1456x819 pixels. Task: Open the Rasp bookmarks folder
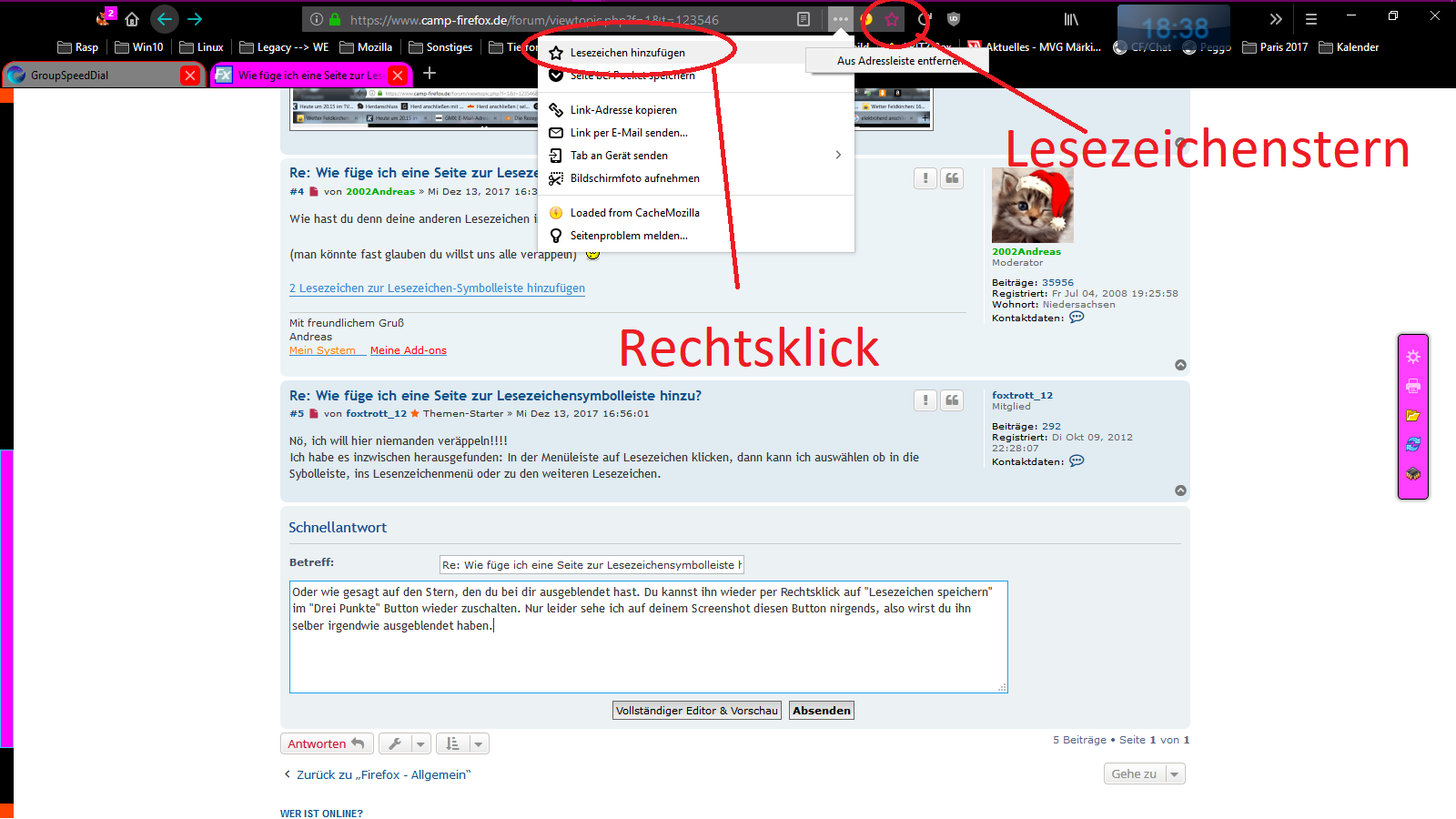(x=78, y=47)
